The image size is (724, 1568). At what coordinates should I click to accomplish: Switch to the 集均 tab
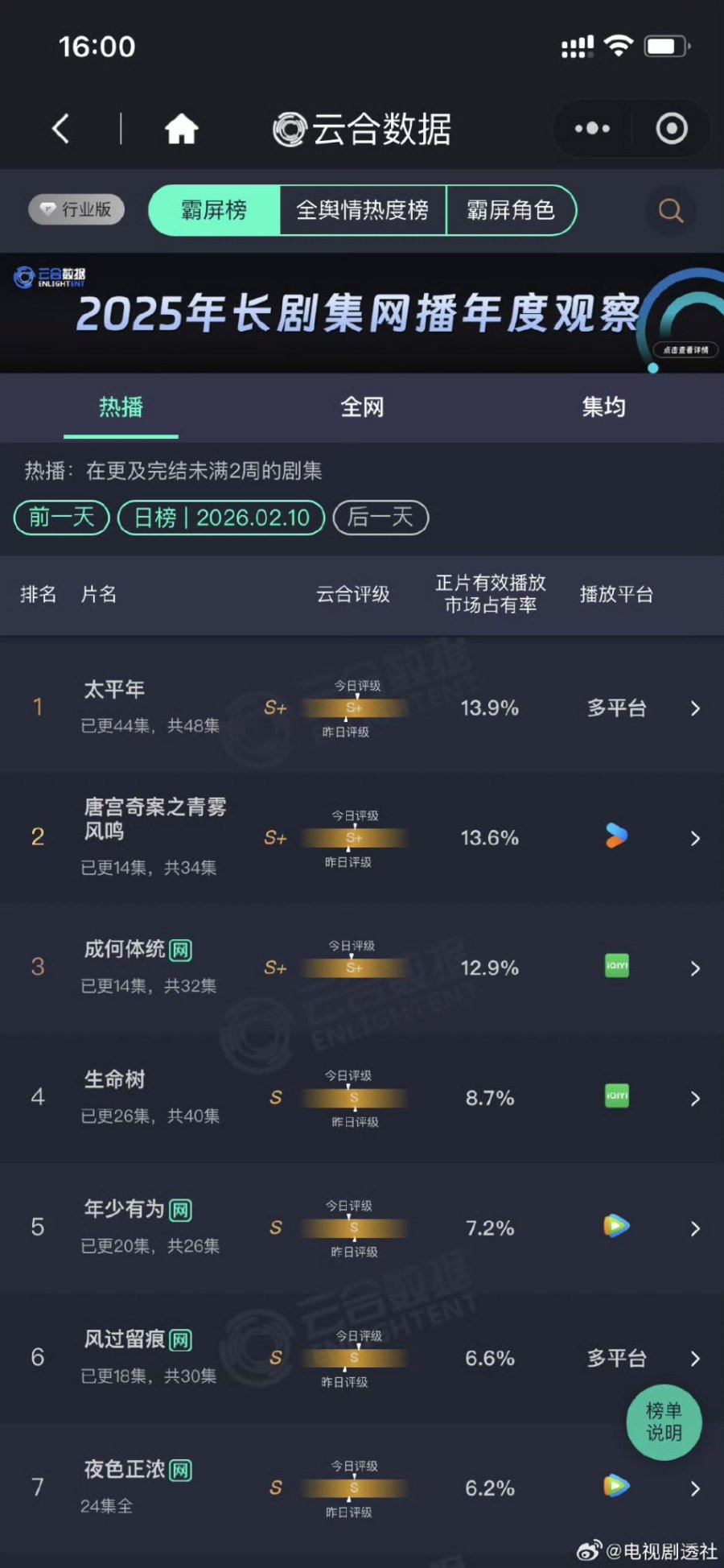click(603, 407)
